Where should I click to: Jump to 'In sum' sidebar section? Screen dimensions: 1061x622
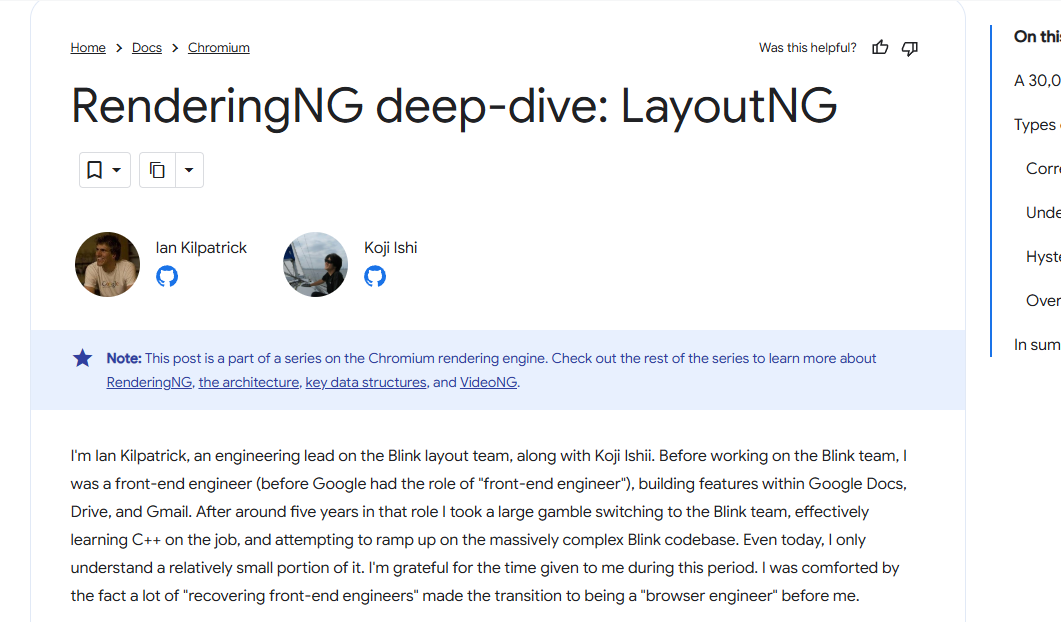[1037, 345]
